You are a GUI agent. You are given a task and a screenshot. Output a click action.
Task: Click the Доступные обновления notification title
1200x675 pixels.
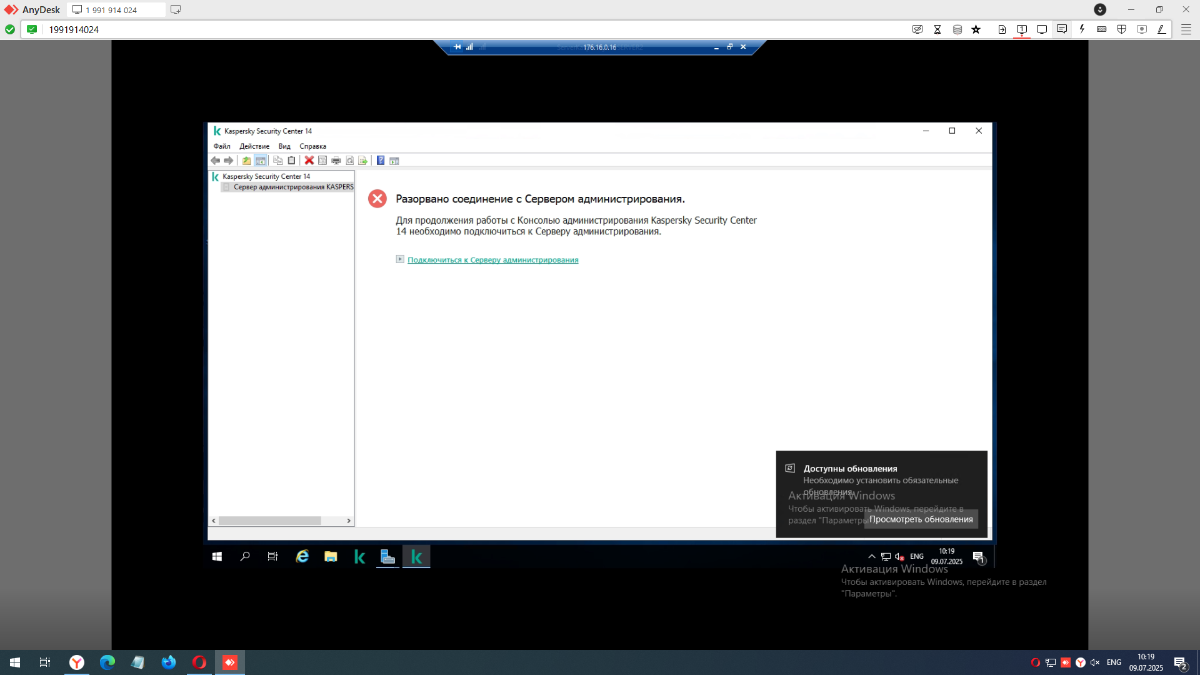851,468
